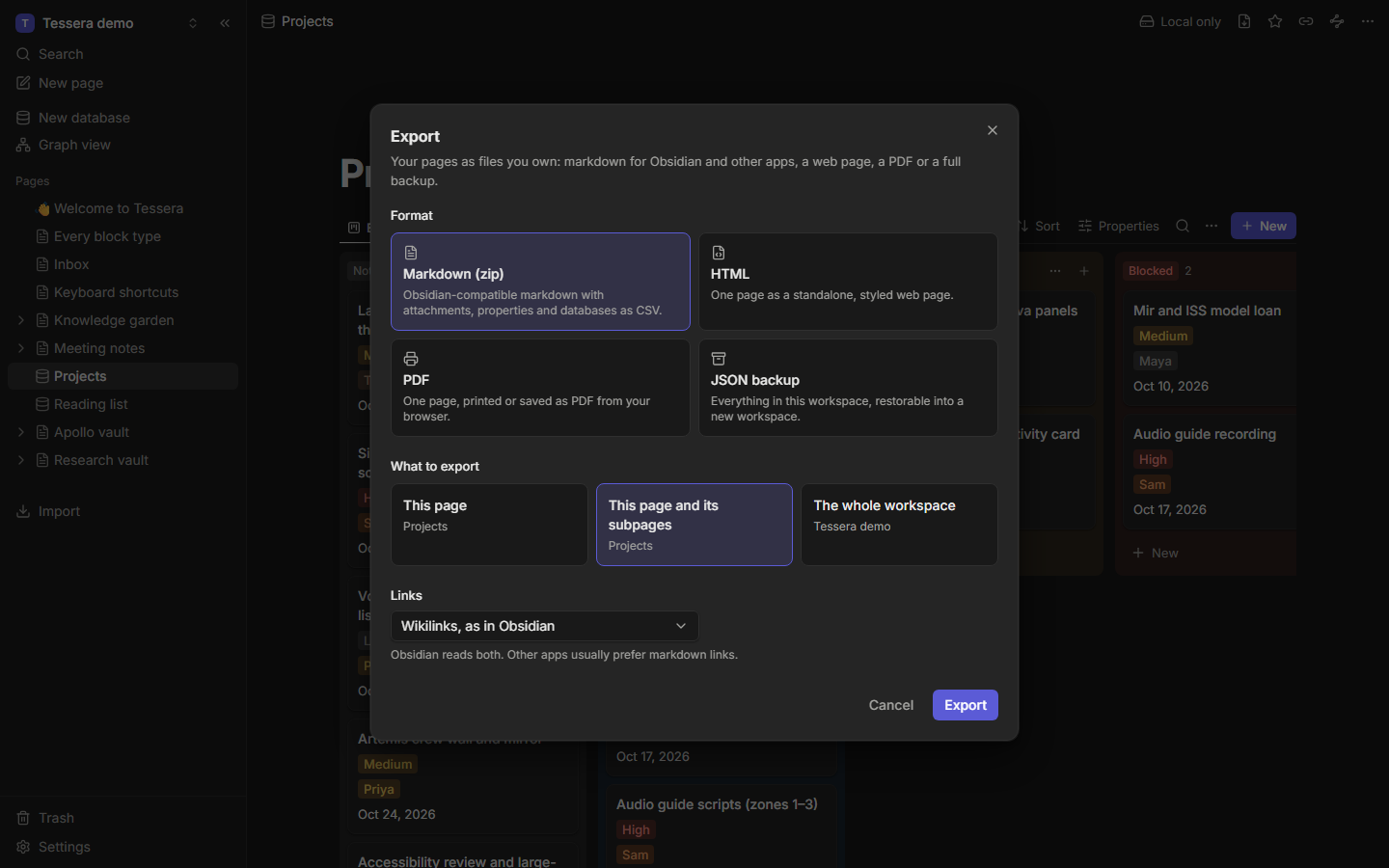Open the Trash

coord(123,818)
